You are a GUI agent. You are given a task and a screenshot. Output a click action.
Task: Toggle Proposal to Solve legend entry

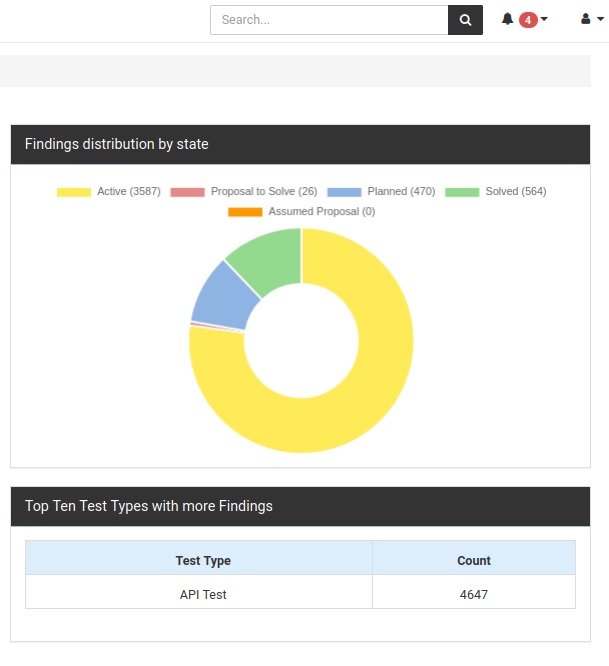click(244, 192)
